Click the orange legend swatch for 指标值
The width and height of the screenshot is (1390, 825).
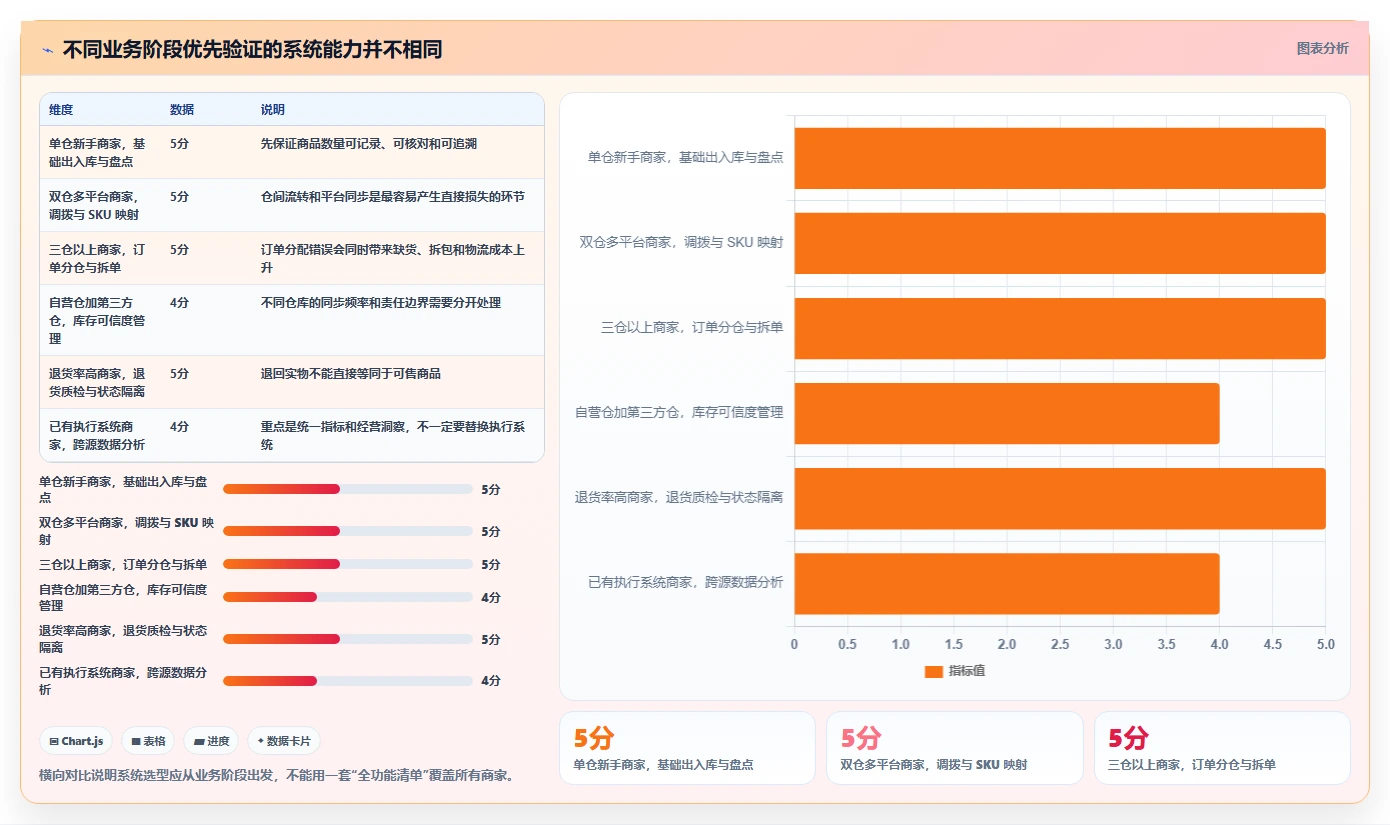tap(934, 671)
